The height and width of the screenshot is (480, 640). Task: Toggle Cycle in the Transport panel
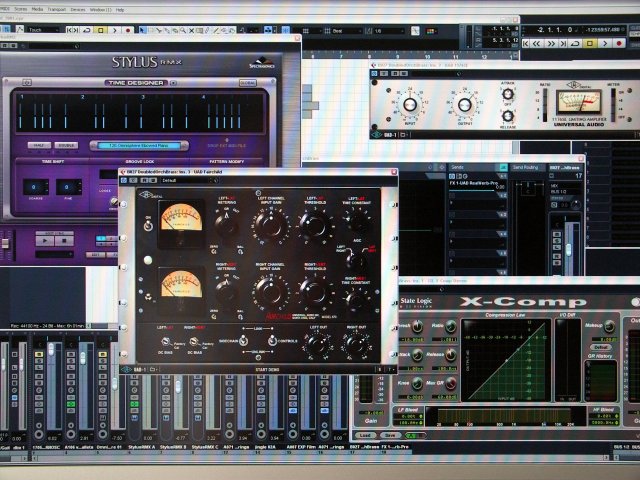tap(576, 43)
